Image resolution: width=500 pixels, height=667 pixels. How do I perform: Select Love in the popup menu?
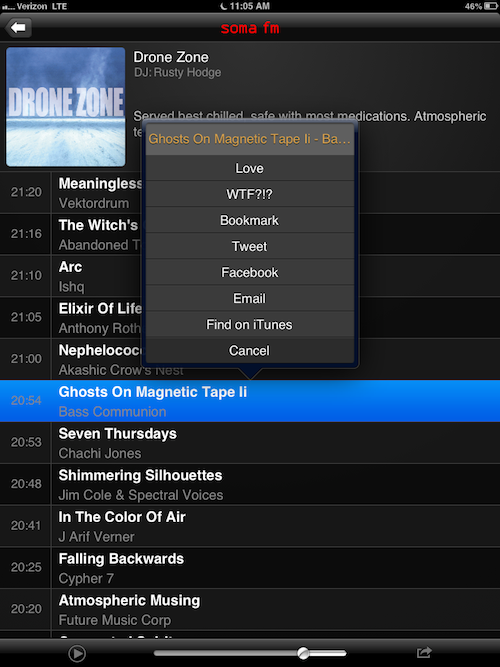[250, 168]
